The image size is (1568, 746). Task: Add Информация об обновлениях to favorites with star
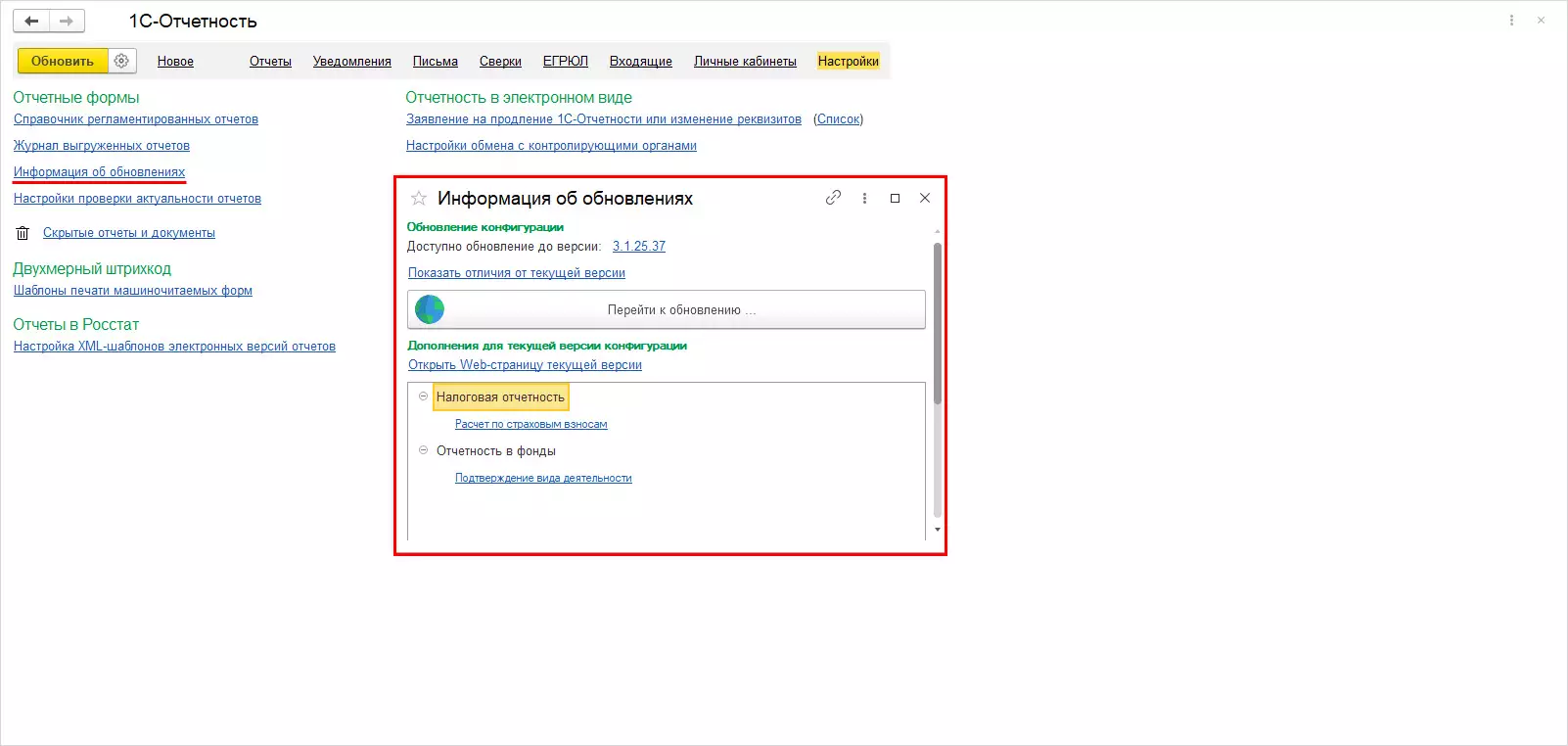tap(419, 198)
